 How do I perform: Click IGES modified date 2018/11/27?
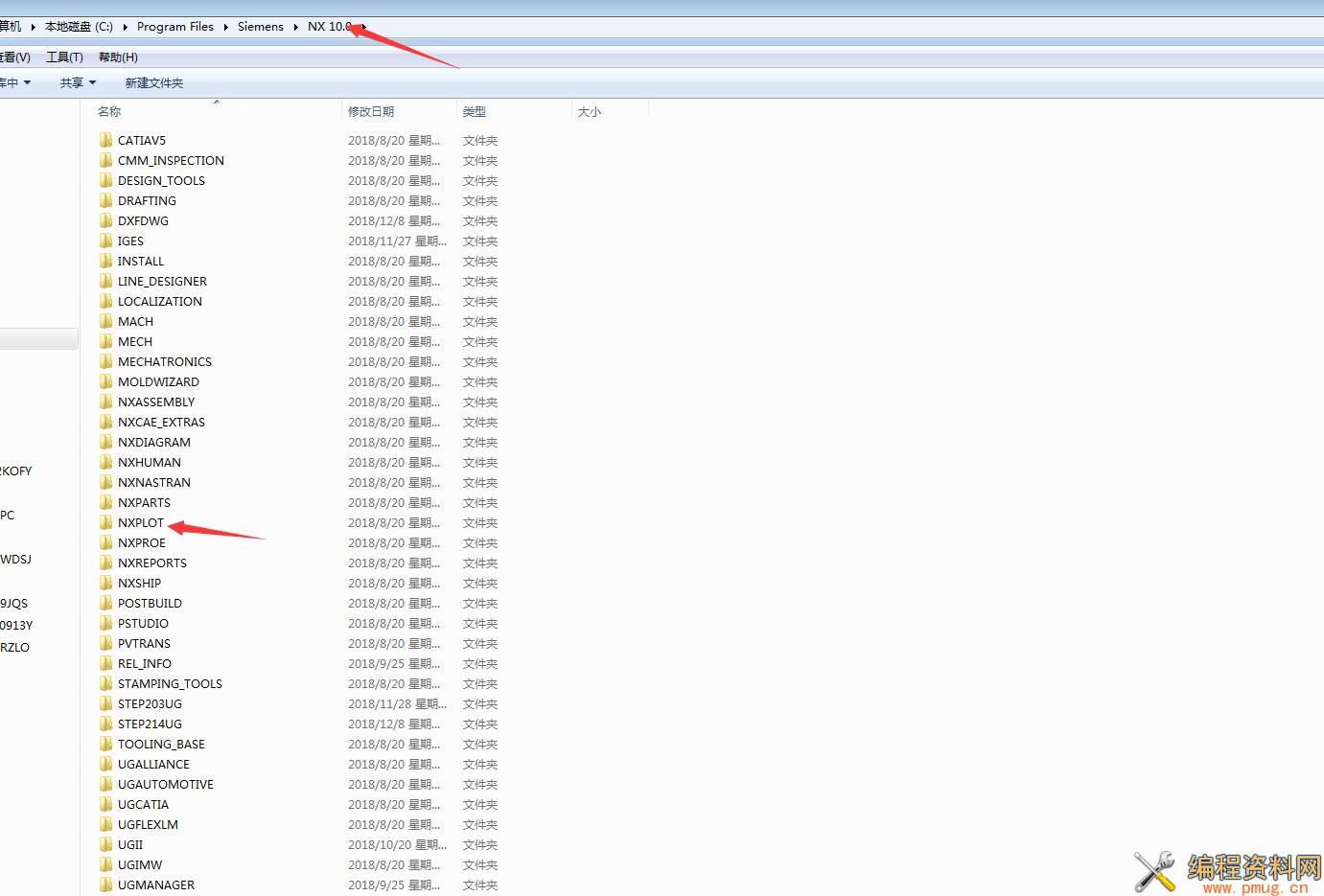[x=397, y=241]
